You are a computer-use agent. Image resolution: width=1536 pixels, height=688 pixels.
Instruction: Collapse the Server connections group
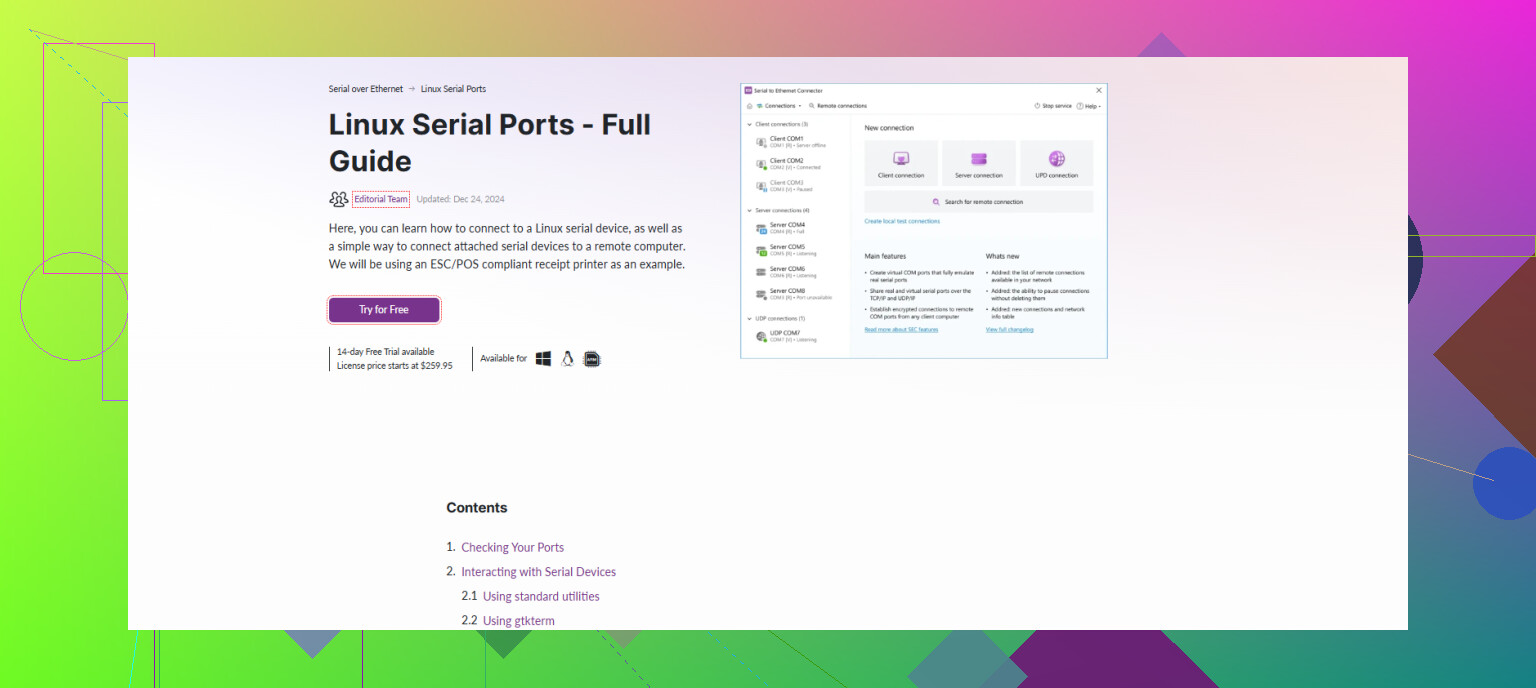coord(749,211)
